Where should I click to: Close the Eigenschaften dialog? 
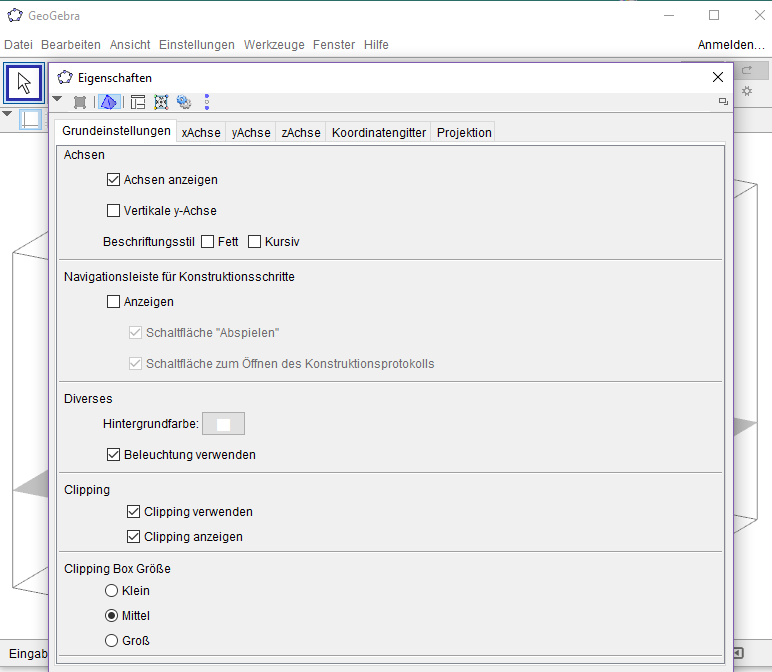[718, 77]
